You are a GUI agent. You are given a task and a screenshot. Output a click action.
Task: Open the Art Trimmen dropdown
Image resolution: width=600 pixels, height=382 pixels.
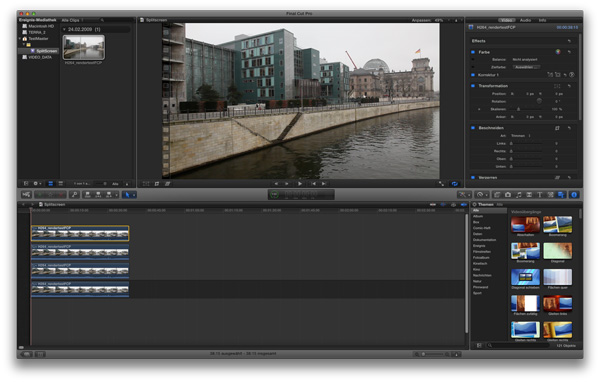pos(521,136)
